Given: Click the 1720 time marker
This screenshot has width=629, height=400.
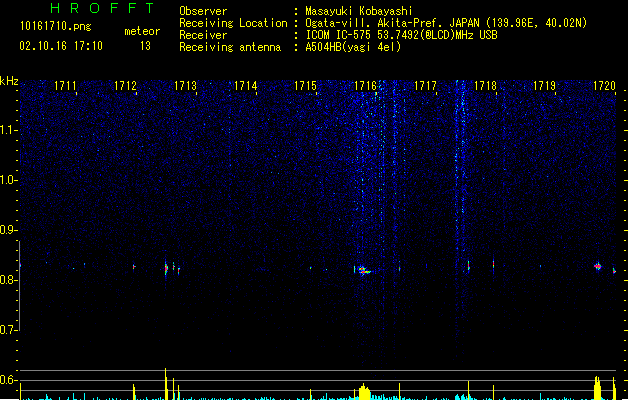Looking at the screenshot, I should tap(605, 86).
